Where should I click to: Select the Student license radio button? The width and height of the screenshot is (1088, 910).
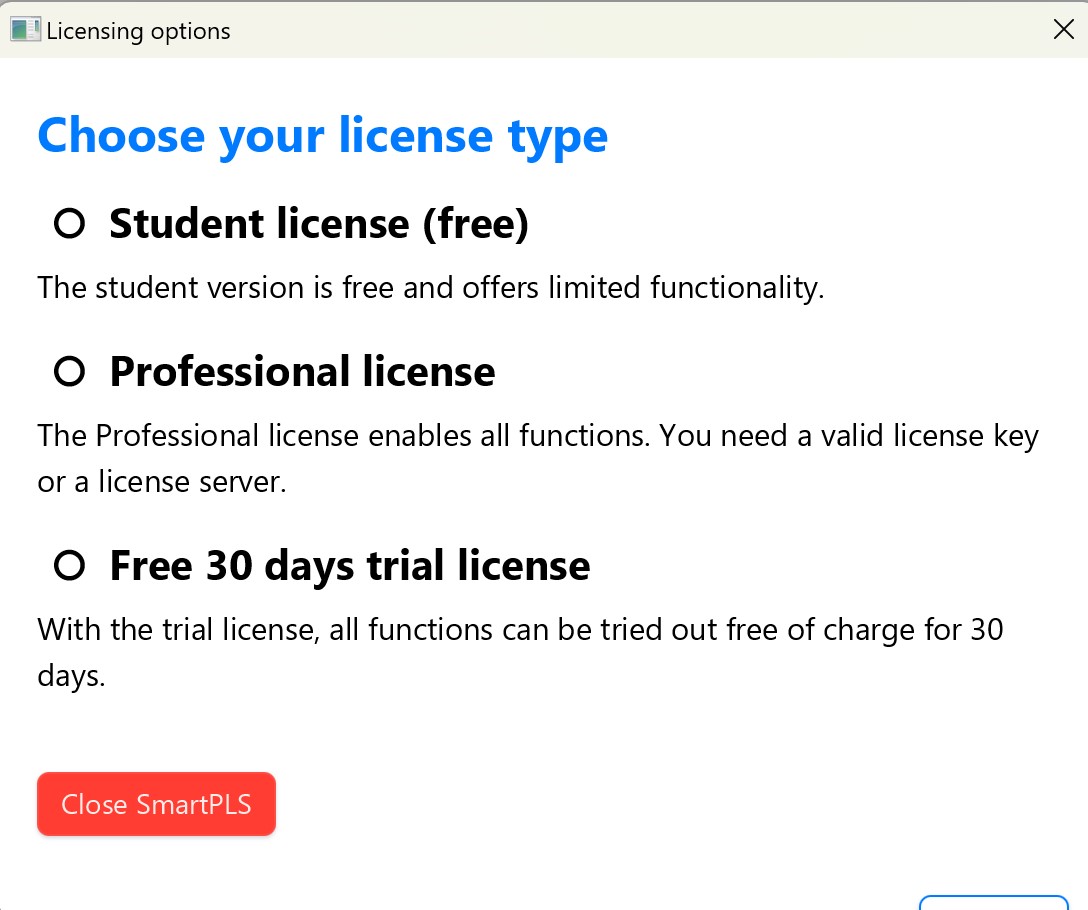pos(69,224)
